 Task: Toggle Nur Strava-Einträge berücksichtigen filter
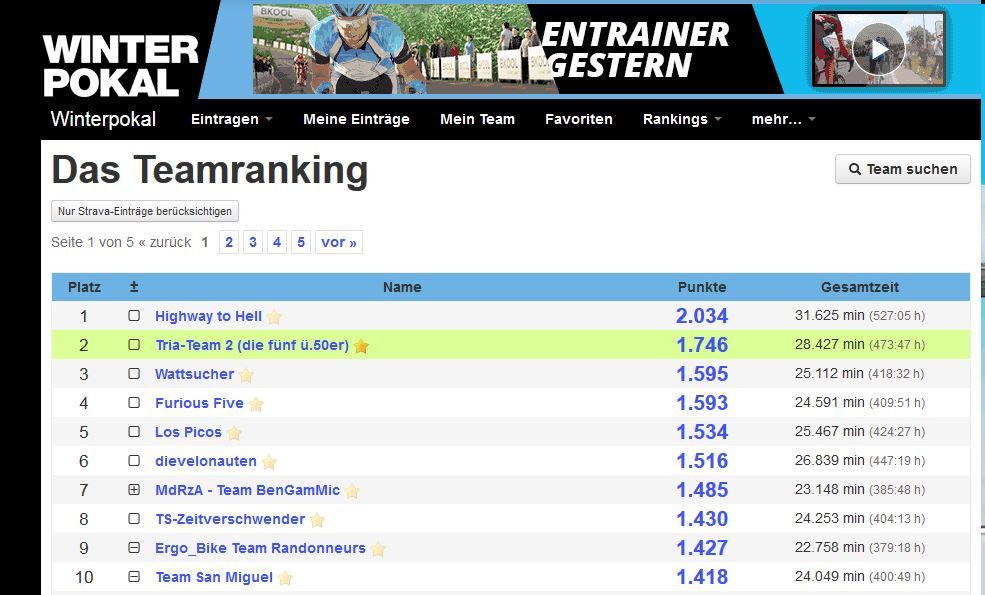pos(145,211)
